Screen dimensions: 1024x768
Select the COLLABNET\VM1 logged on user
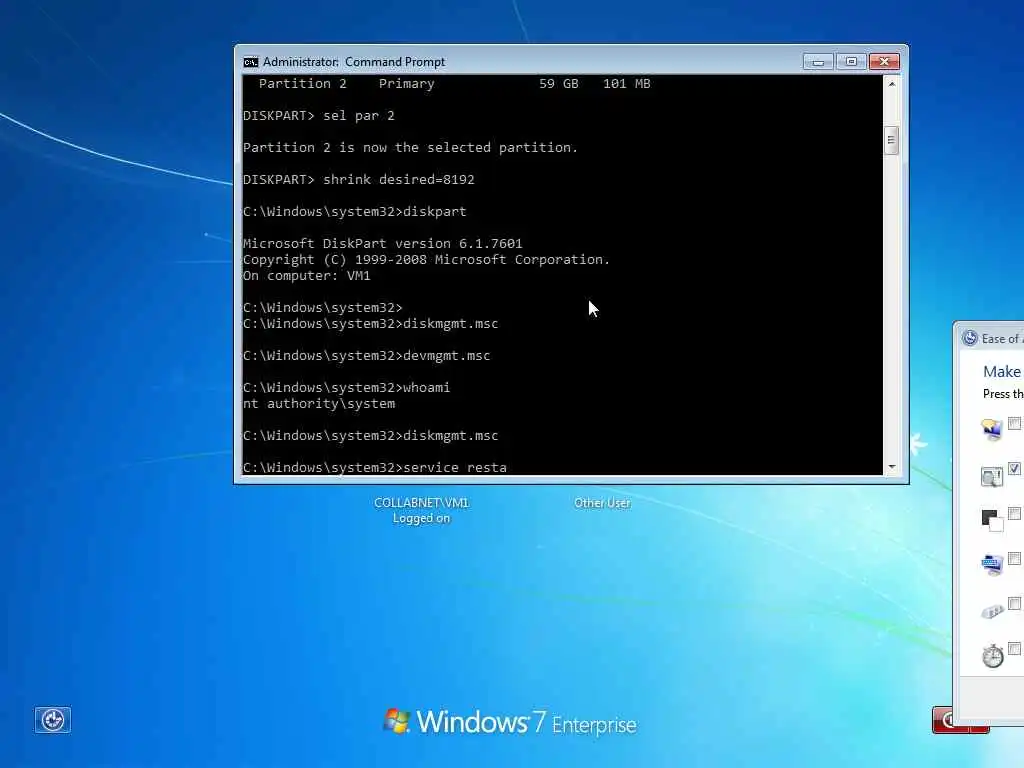421,510
